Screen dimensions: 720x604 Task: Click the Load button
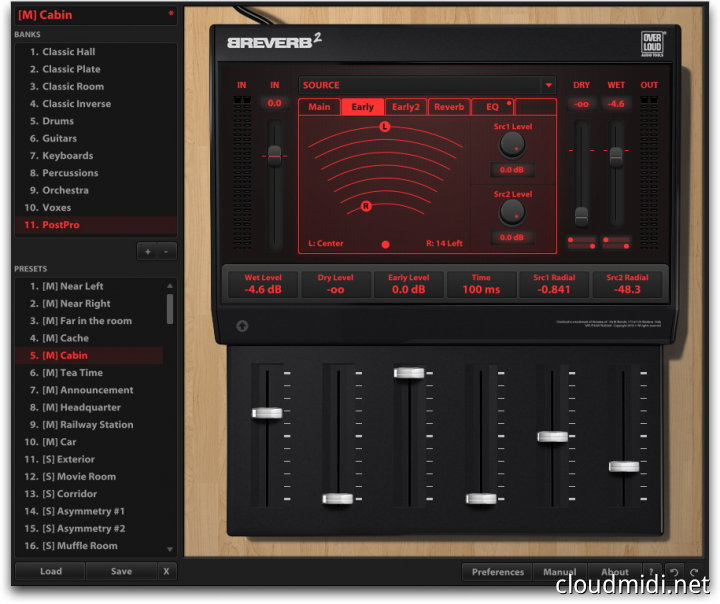tap(51, 571)
